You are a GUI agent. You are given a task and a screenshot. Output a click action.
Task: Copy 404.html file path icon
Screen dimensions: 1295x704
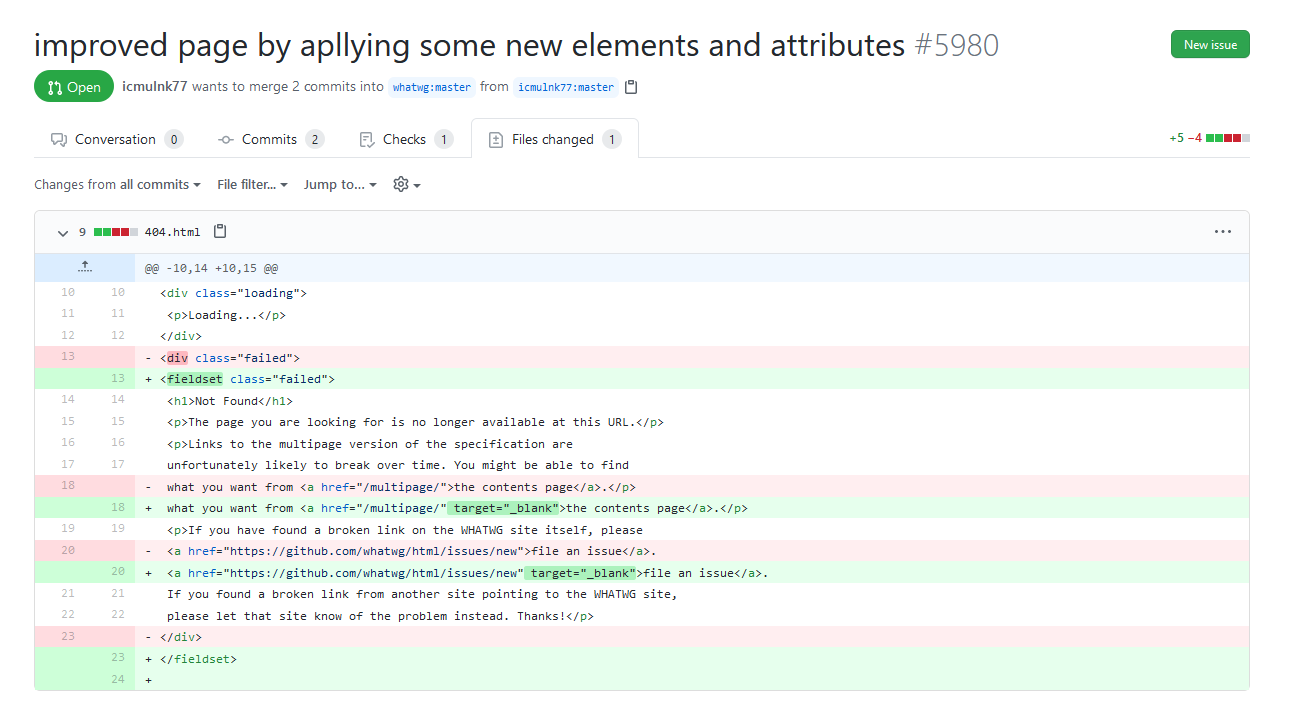pyautogui.click(x=220, y=231)
